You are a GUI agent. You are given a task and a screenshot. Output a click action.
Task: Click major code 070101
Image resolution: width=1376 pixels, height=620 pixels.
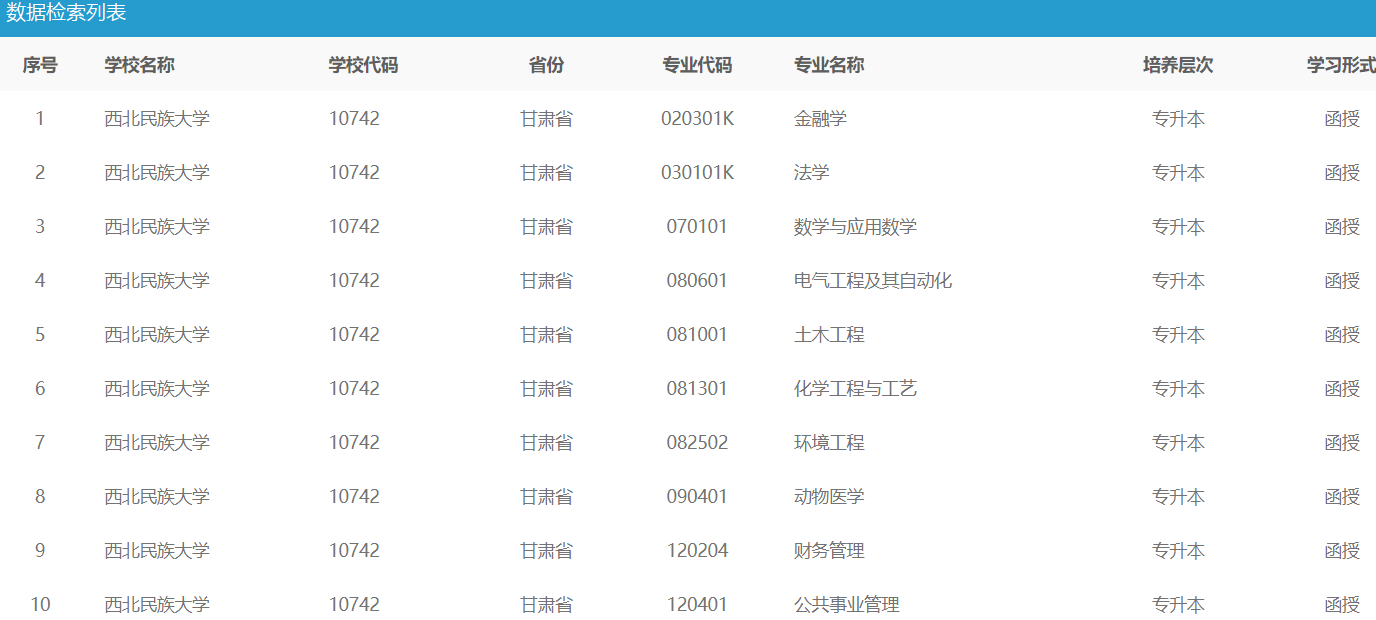tap(697, 227)
